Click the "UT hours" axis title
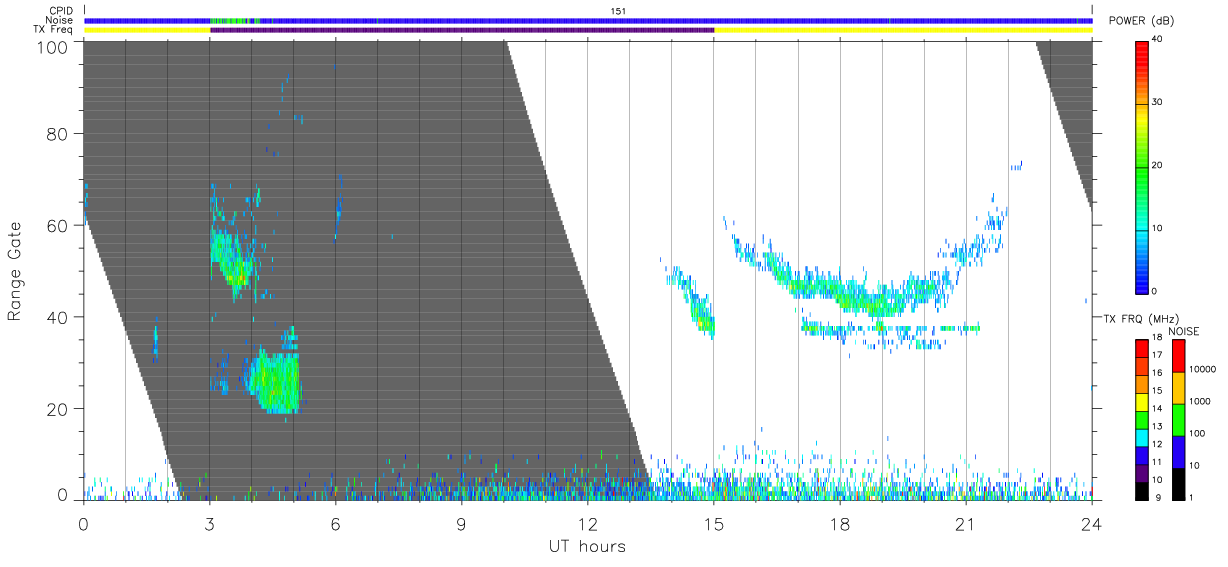 pyautogui.click(x=587, y=546)
